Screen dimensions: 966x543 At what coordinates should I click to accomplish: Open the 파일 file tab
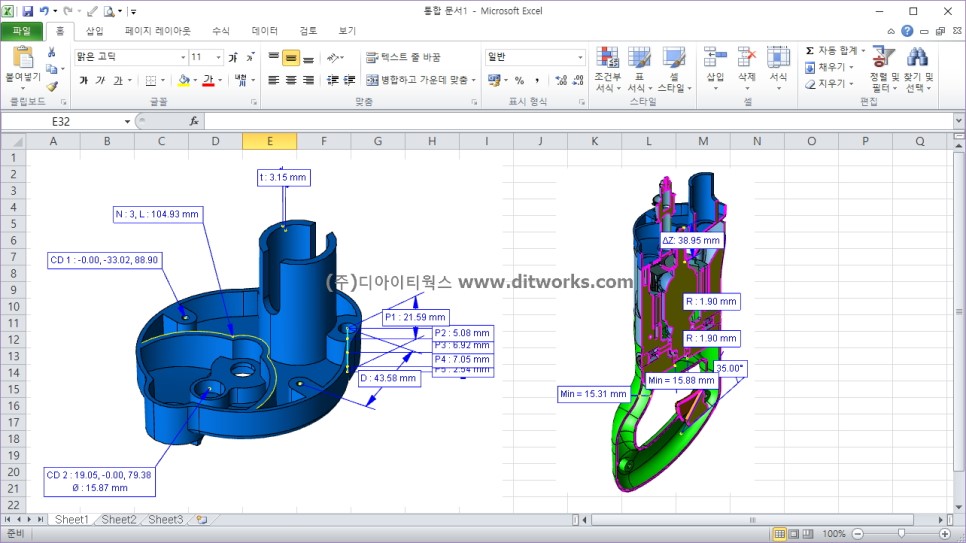pyautogui.click(x=22, y=31)
